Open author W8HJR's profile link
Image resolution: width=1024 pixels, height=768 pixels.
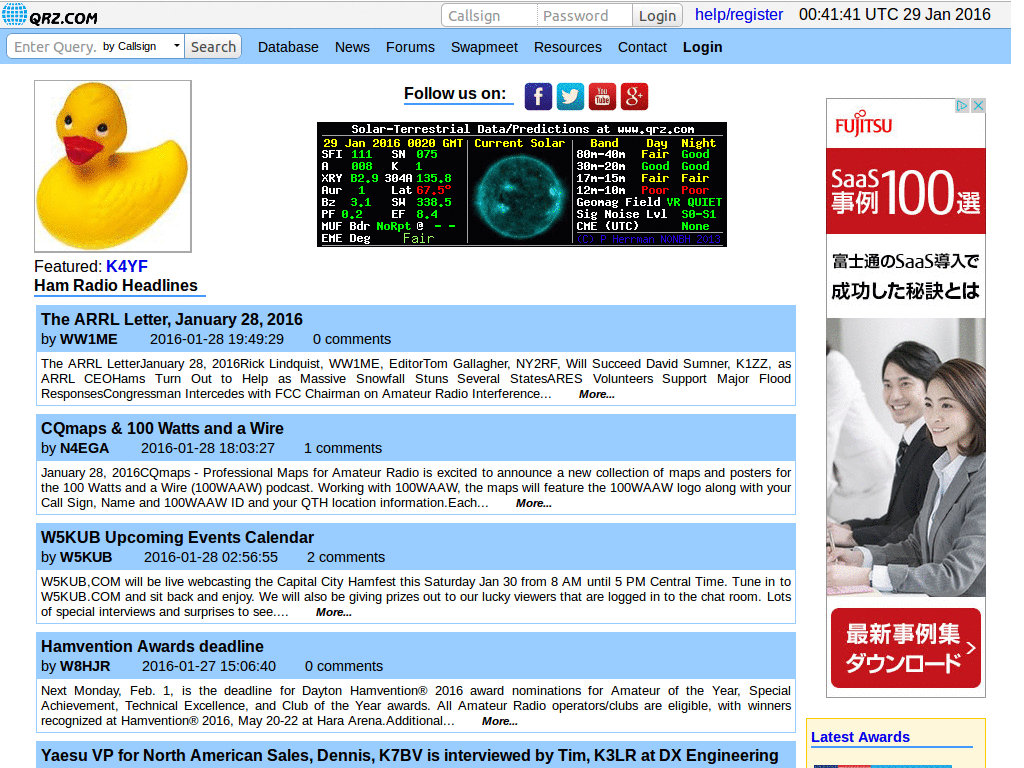(85, 667)
